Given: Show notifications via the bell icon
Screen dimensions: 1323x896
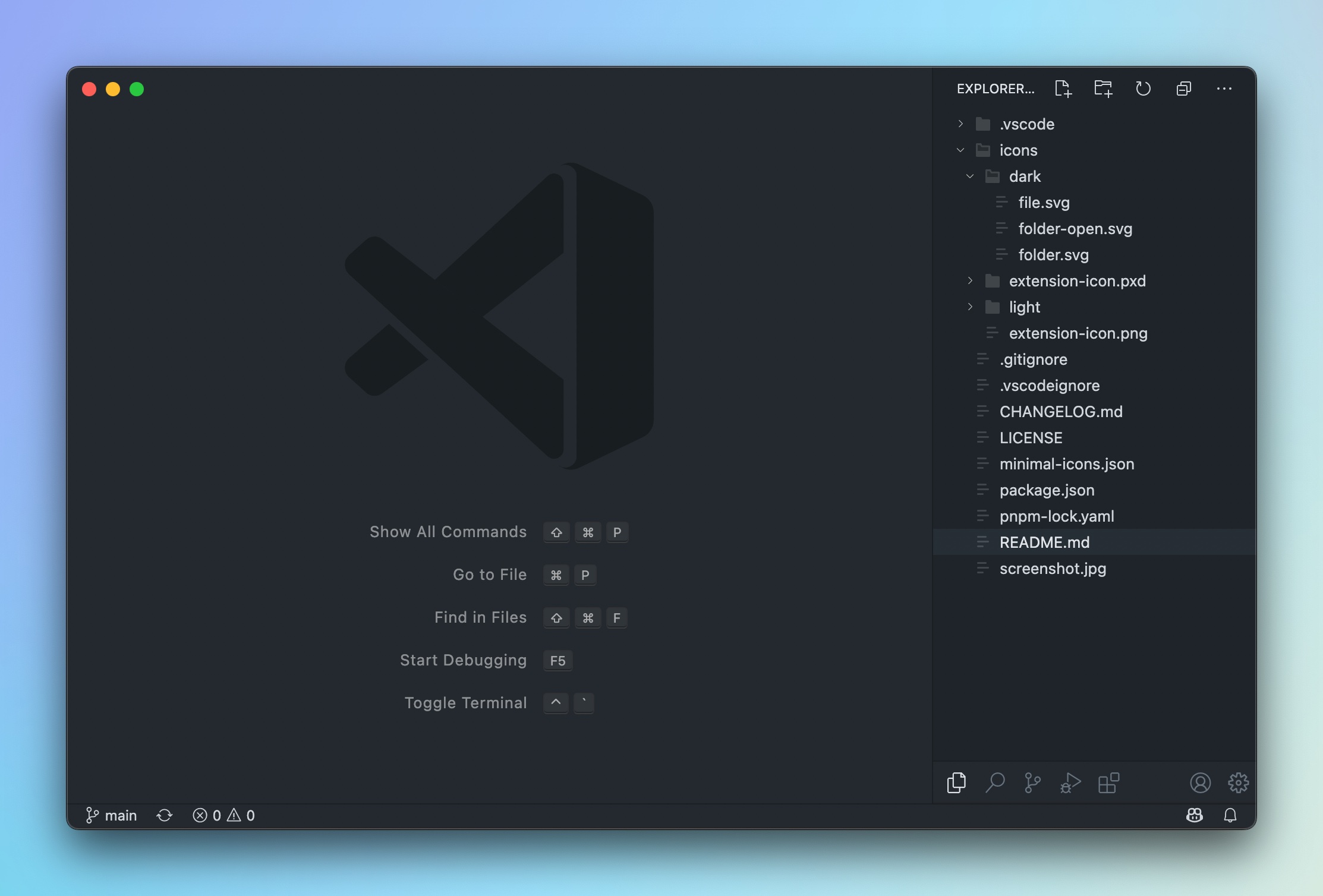Looking at the screenshot, I should coord(1230,815).
